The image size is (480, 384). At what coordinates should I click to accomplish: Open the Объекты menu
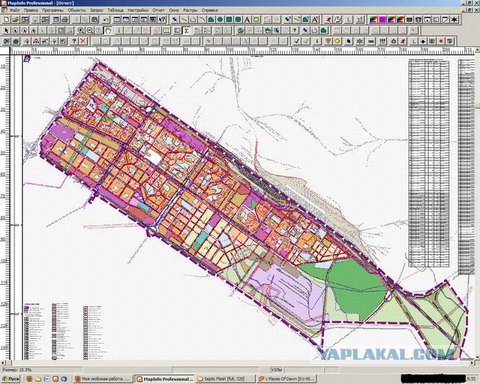[x=77, y=10]
